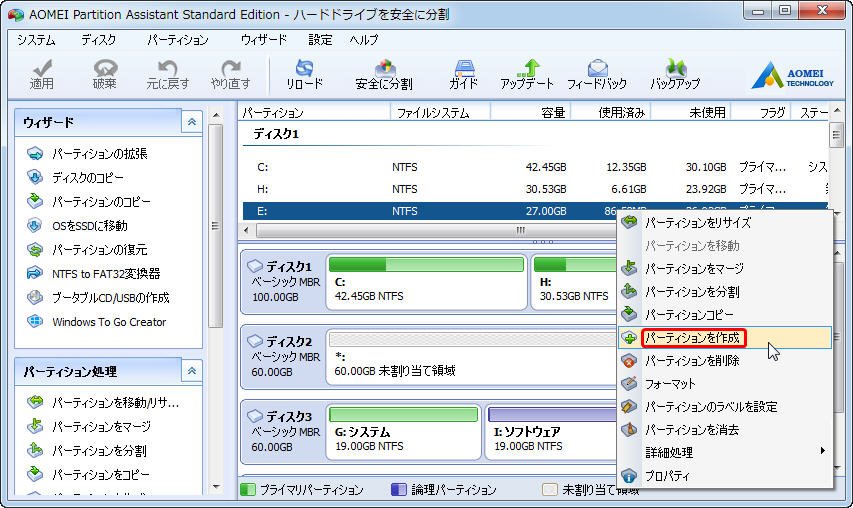Select G: システム partition block on ディスク3
853x508 pixels.
pyautogui.click(x=404, y=432)
